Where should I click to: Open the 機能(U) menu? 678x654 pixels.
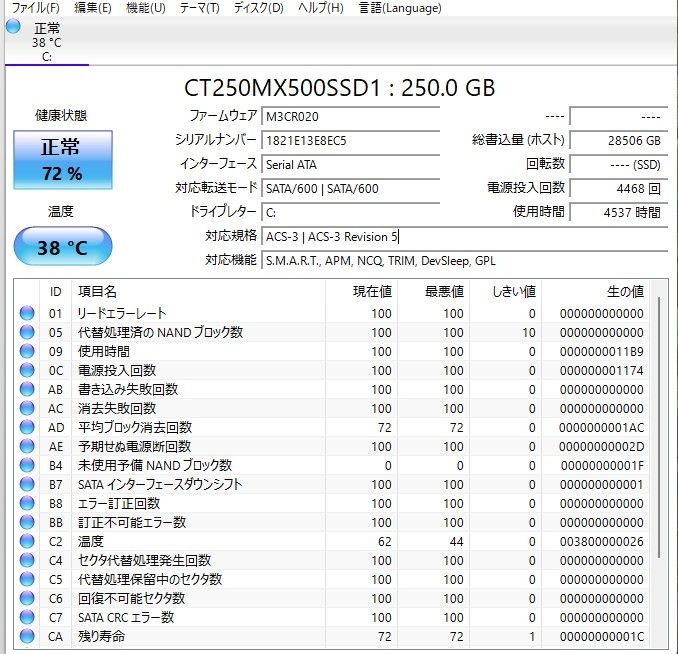(x=146, y=8)
